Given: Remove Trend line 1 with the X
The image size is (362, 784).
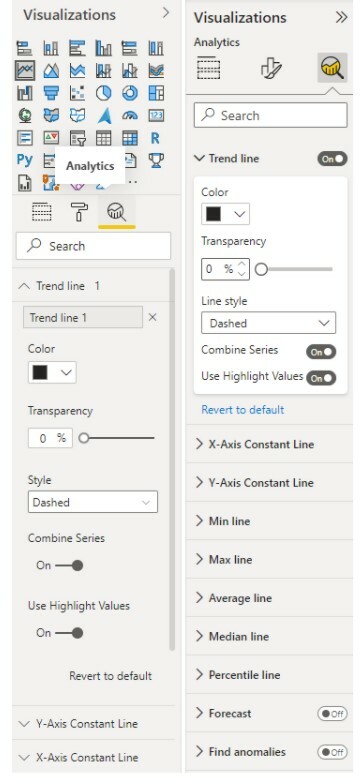Looking at the screenshot, I should pos(152,318).
